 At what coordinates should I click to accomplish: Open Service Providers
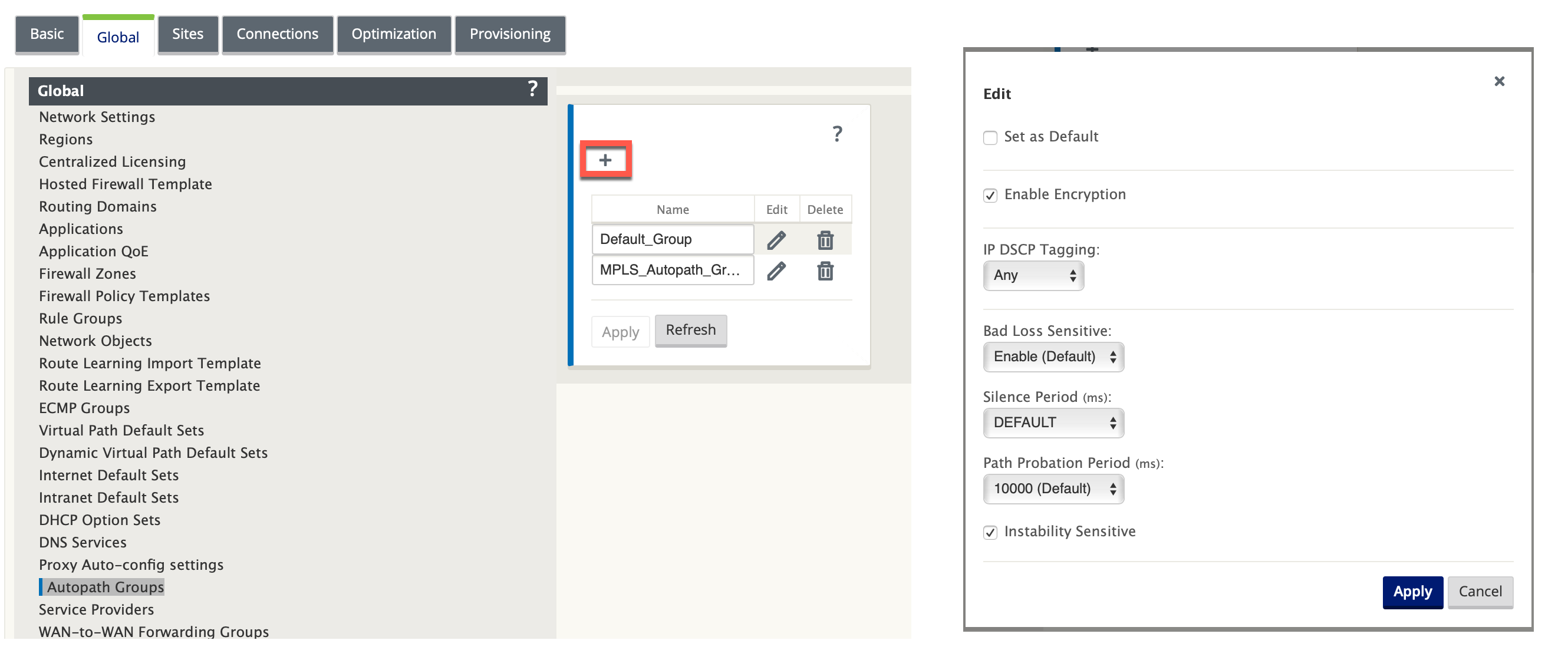point(96,609)
